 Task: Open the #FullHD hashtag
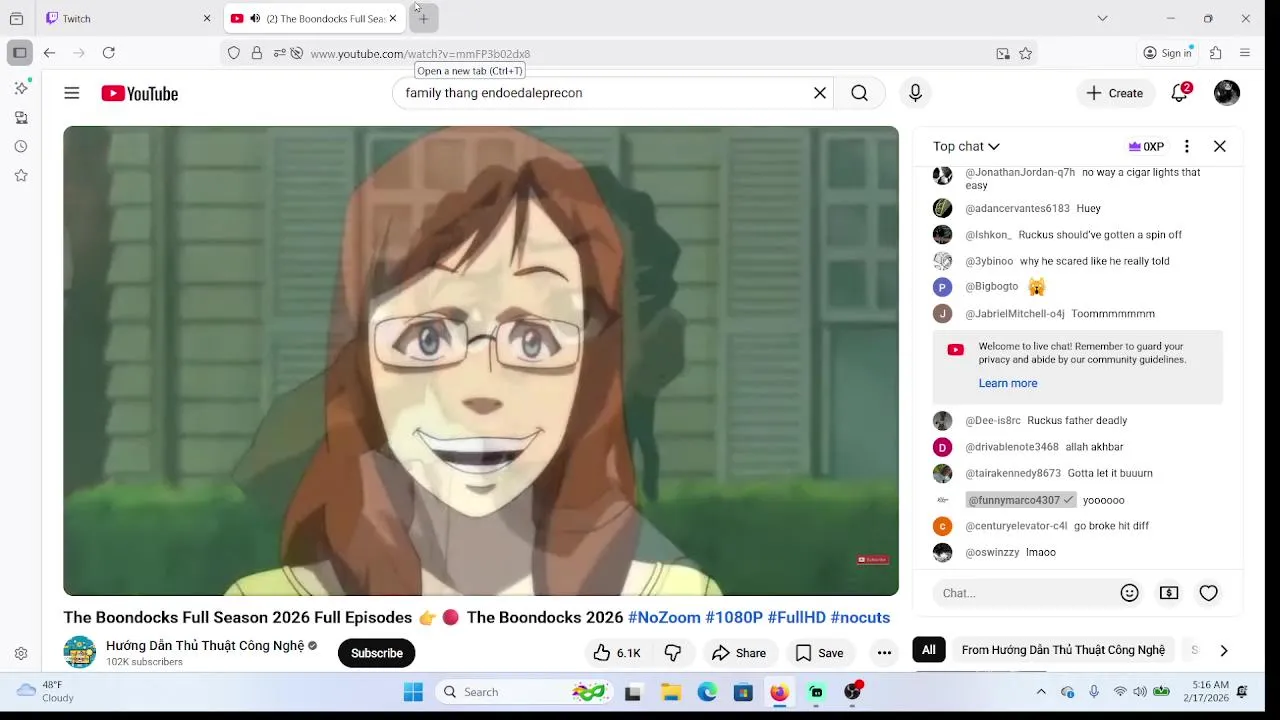click(797, 617)
